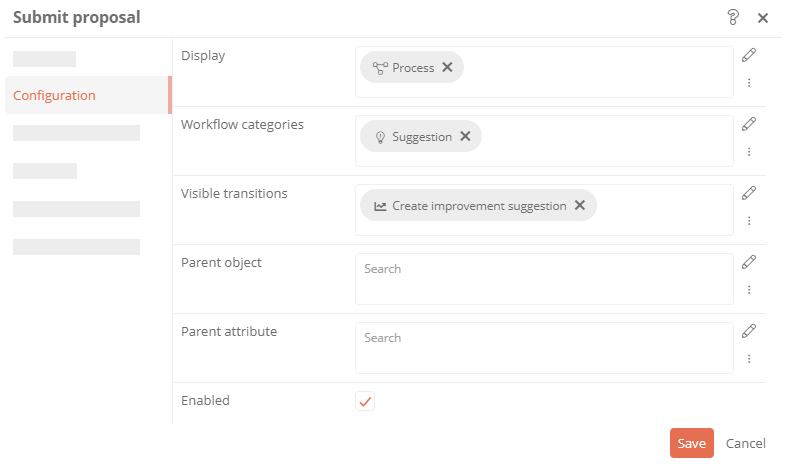The width and height of the screenshot is (788, 467).
Task: Click pencil icon beside Visible transitions
Action: (x=749, y=193)
